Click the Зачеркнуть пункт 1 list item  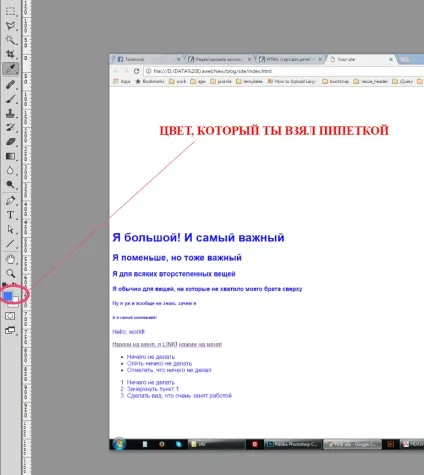[153, 389]
